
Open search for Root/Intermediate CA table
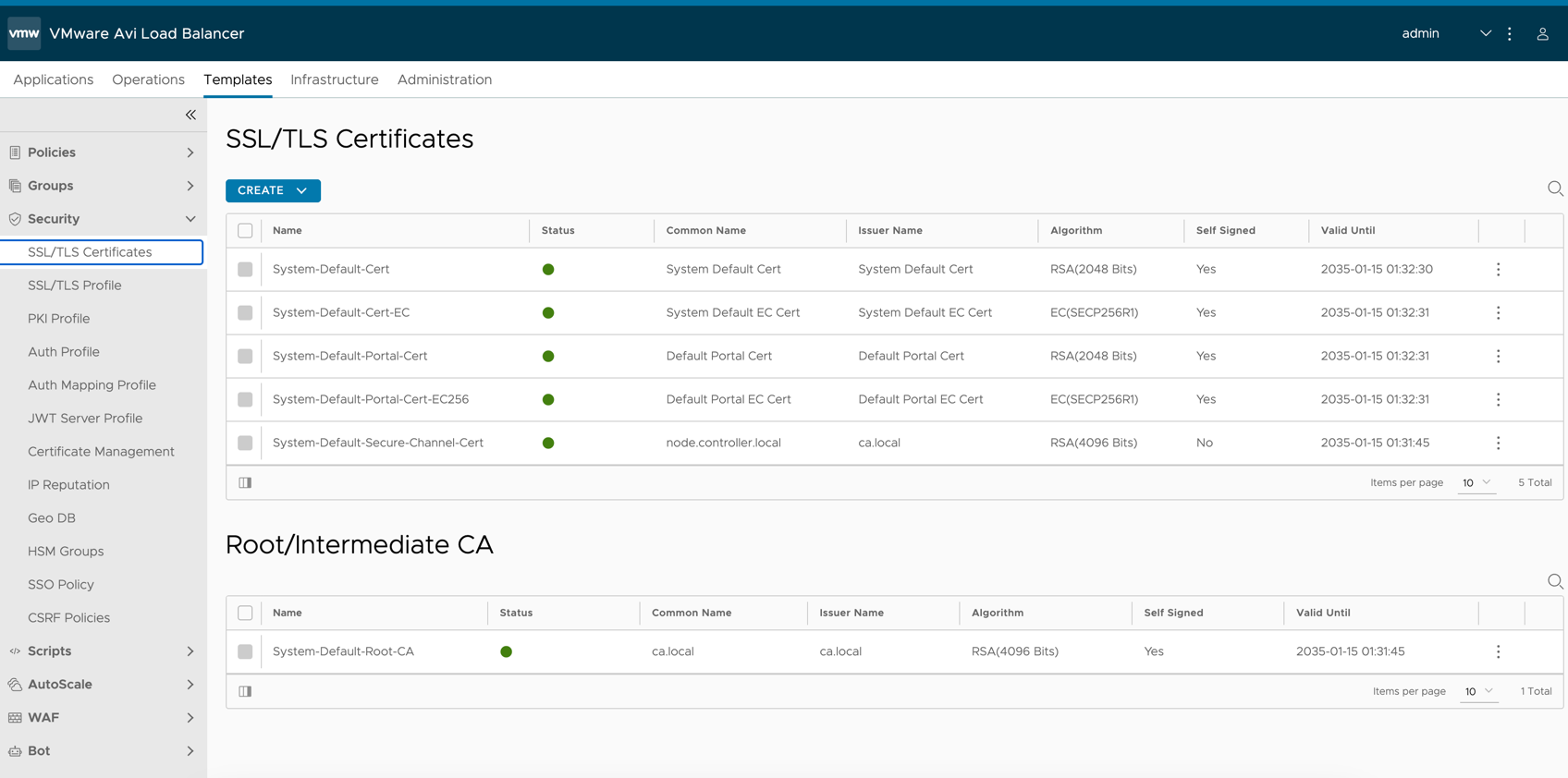(1555, 581)
